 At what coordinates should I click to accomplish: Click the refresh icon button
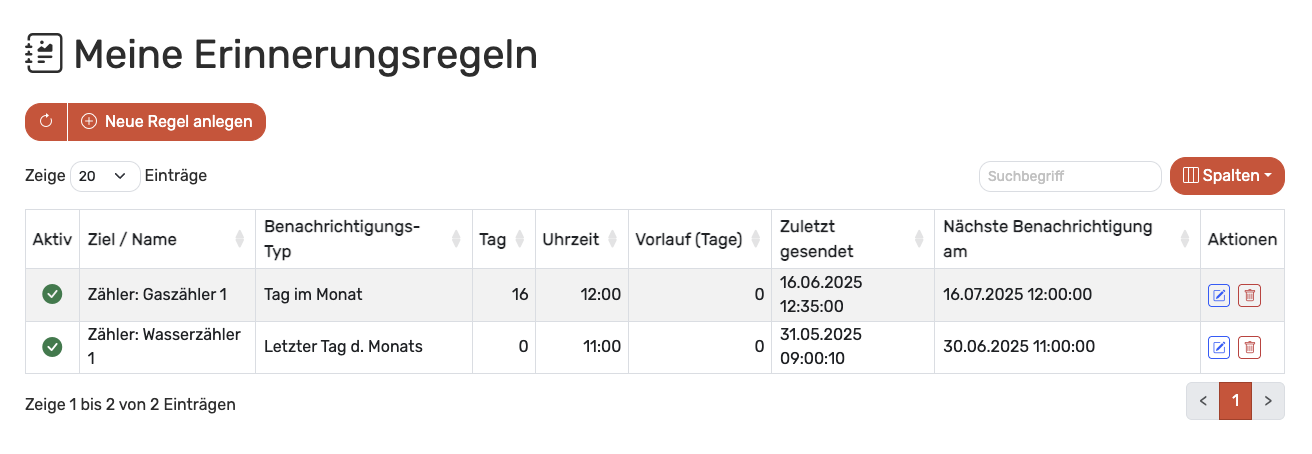point(45,122)
